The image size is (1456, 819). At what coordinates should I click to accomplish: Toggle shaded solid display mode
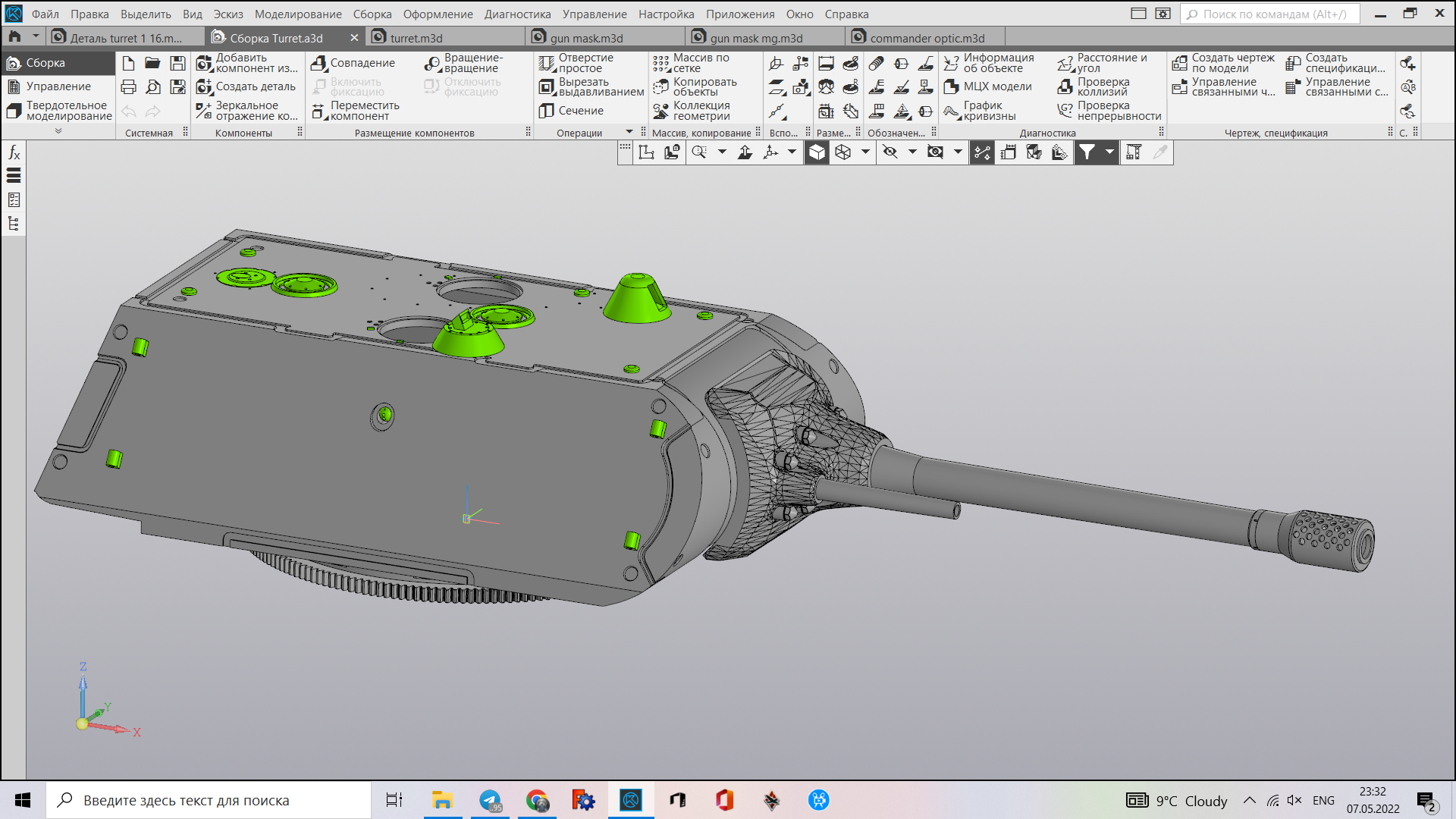tap(817, 152)
